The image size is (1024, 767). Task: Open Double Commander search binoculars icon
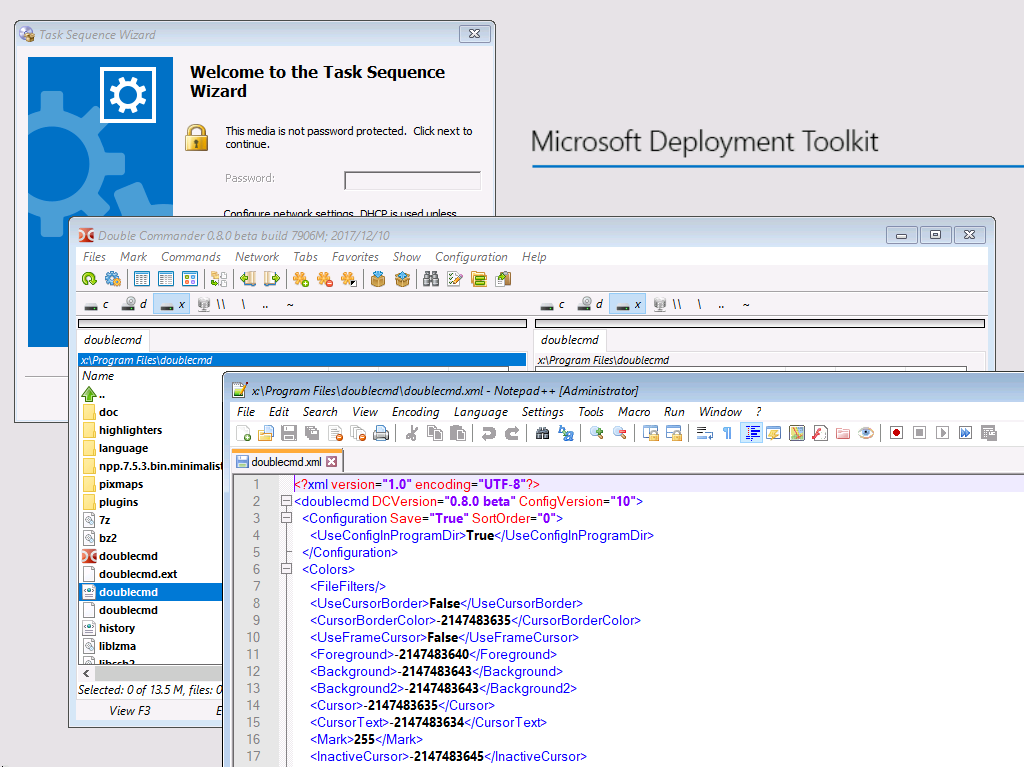tap(431, 280)
